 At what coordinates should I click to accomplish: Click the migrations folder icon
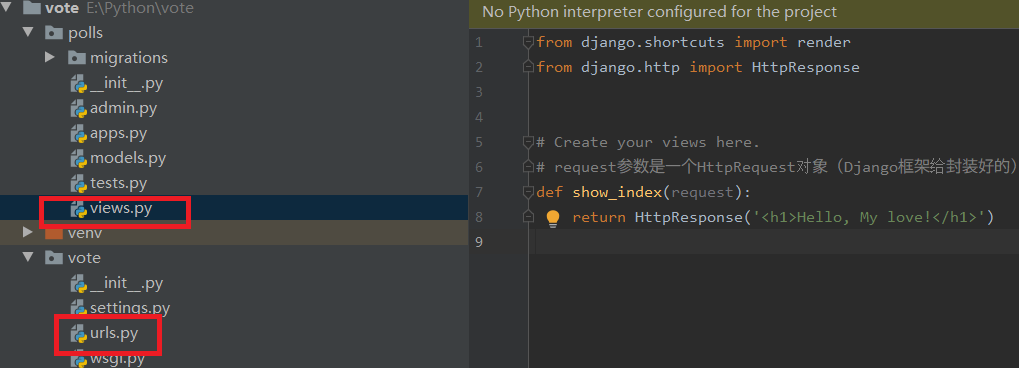coord(76,58)
